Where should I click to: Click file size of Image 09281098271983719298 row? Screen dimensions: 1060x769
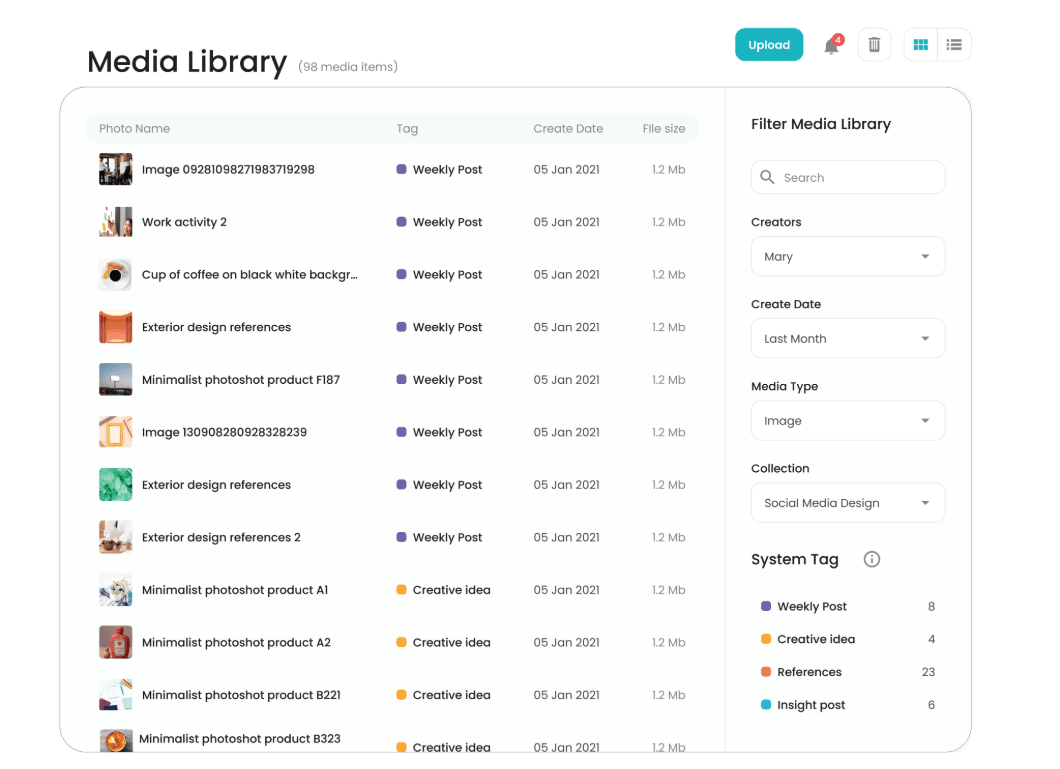(x=669, y=169)
